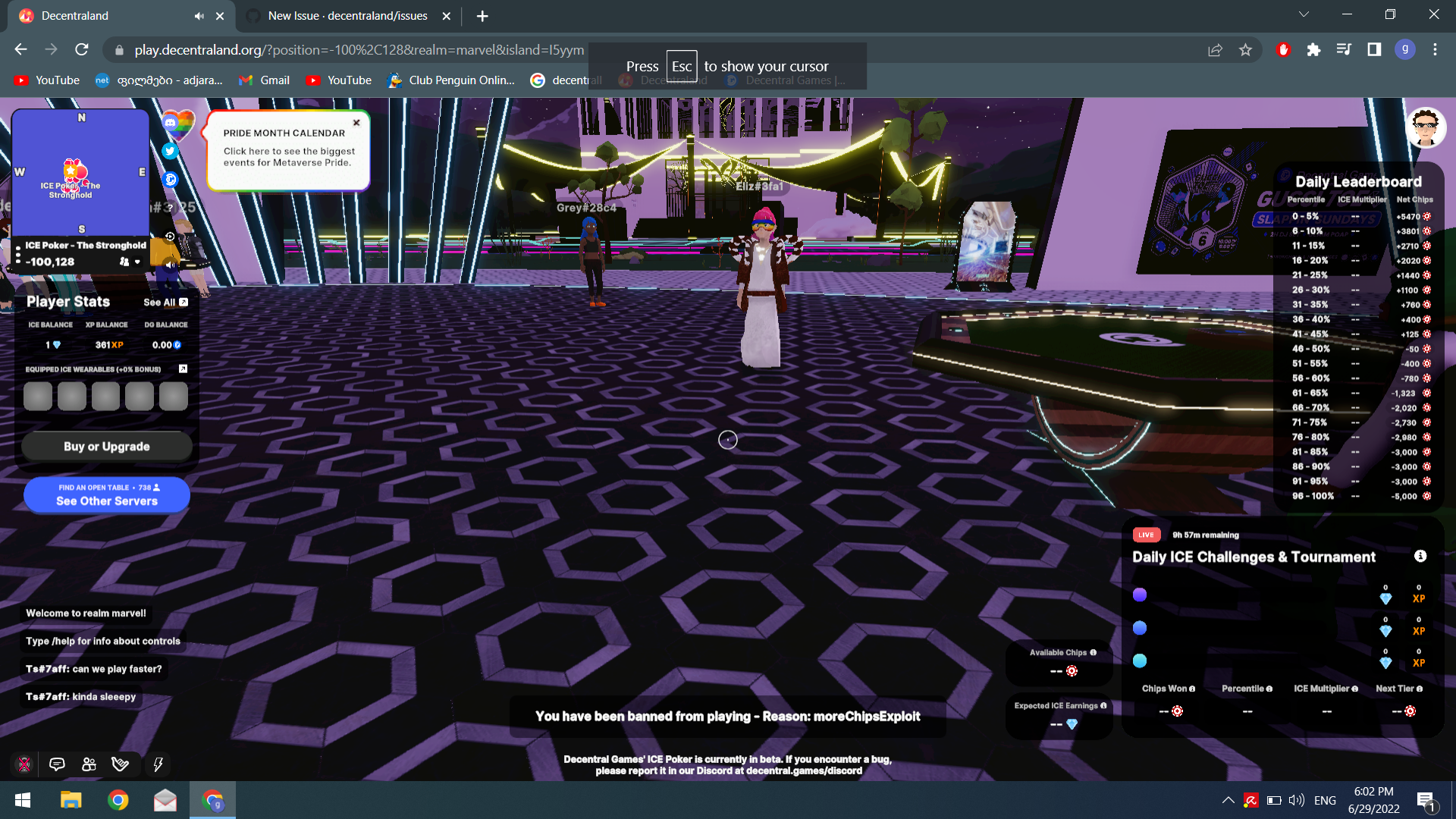Click the info icon on Daily ICE Challenges
The height and width of the screenshot is (819, 1456).
[x=1420, y=556]
